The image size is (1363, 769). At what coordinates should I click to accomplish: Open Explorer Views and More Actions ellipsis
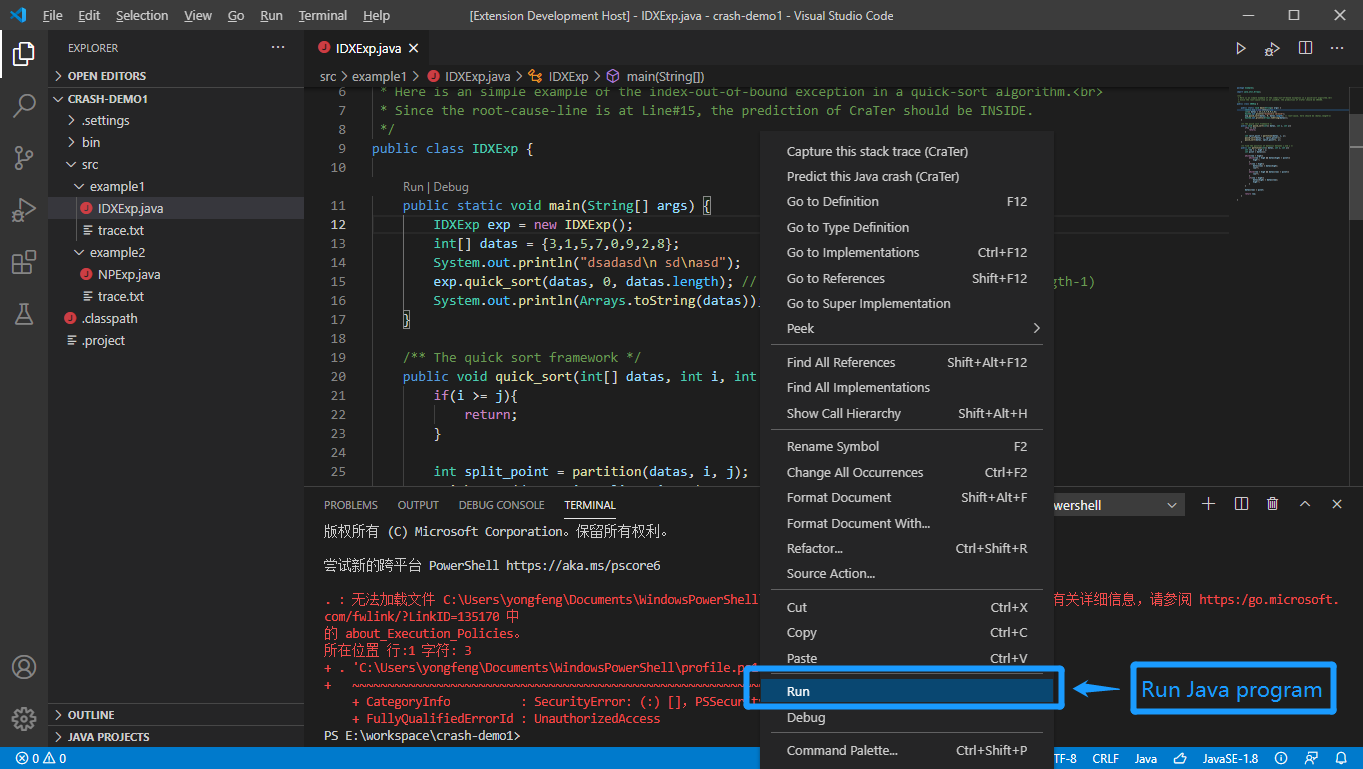coord(278,48)
